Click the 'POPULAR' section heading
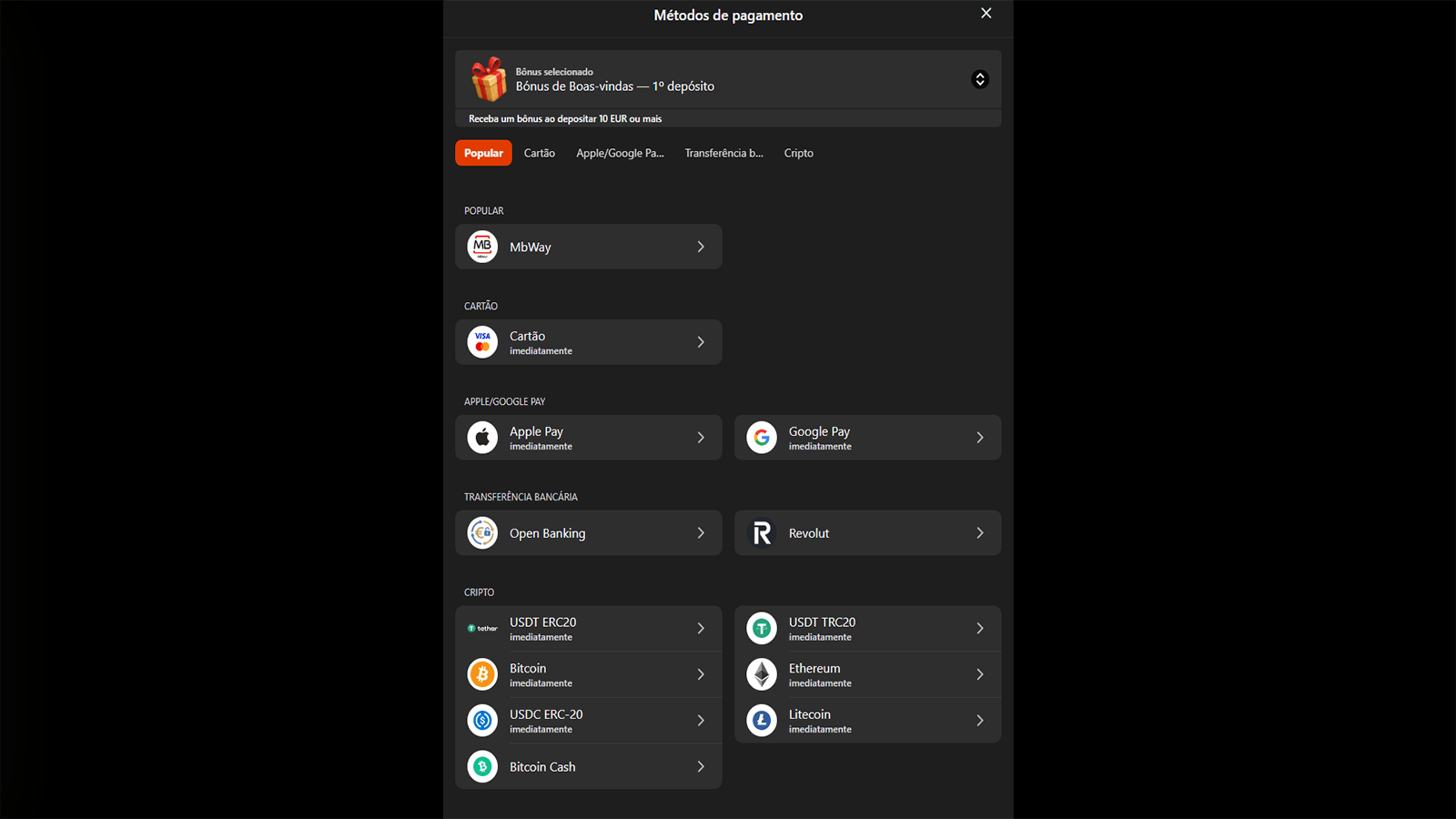 click(484, 211)
